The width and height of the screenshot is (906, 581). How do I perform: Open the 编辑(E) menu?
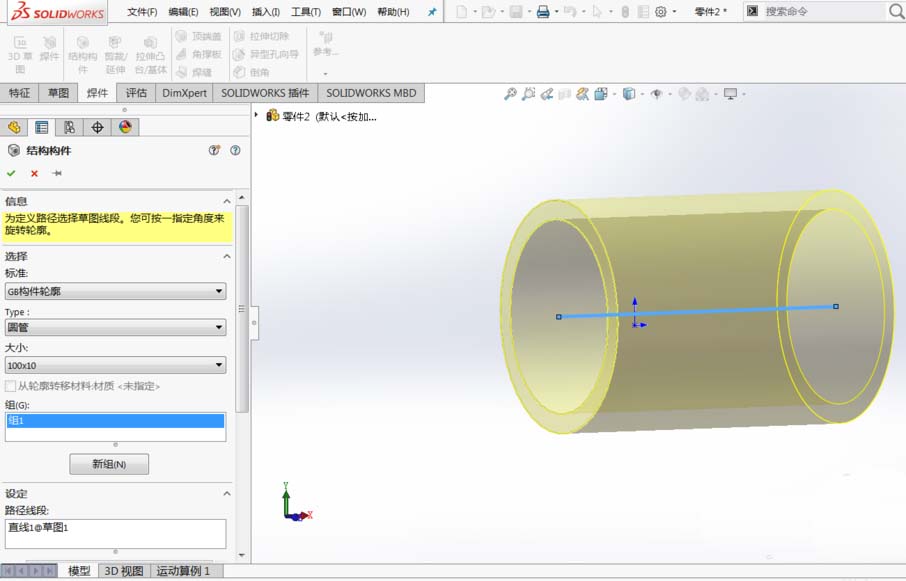tap(183, 12)
